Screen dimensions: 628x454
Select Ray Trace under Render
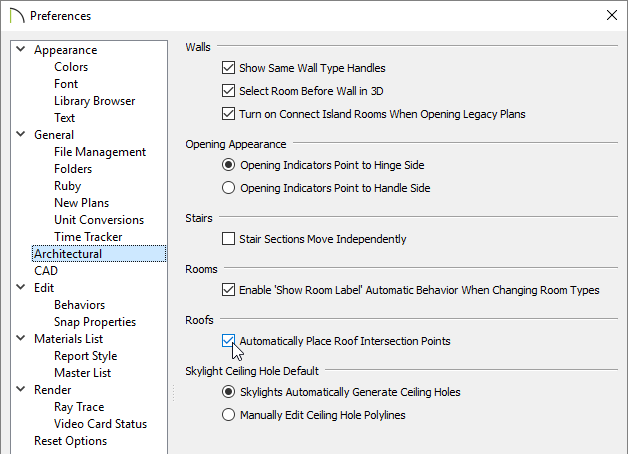pos(79,407)
